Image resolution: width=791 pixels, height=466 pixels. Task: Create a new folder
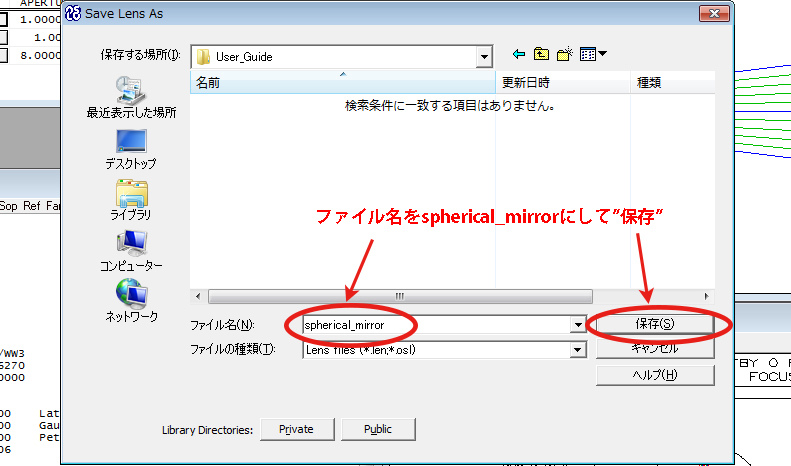point(565,55)
